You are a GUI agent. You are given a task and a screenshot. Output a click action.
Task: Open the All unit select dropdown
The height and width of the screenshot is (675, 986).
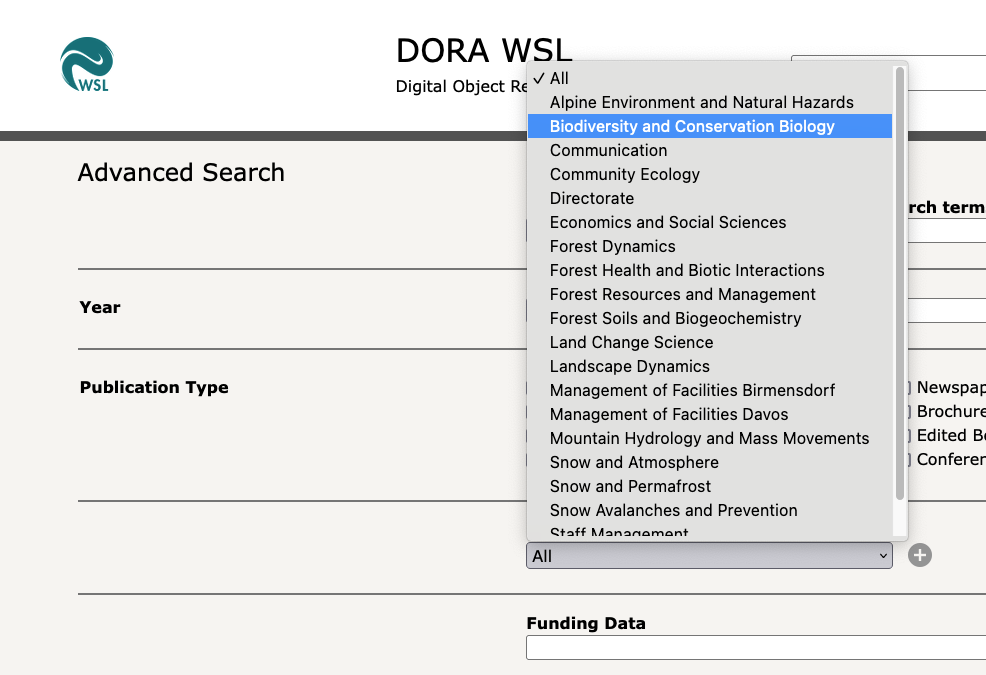pos(709,555)
